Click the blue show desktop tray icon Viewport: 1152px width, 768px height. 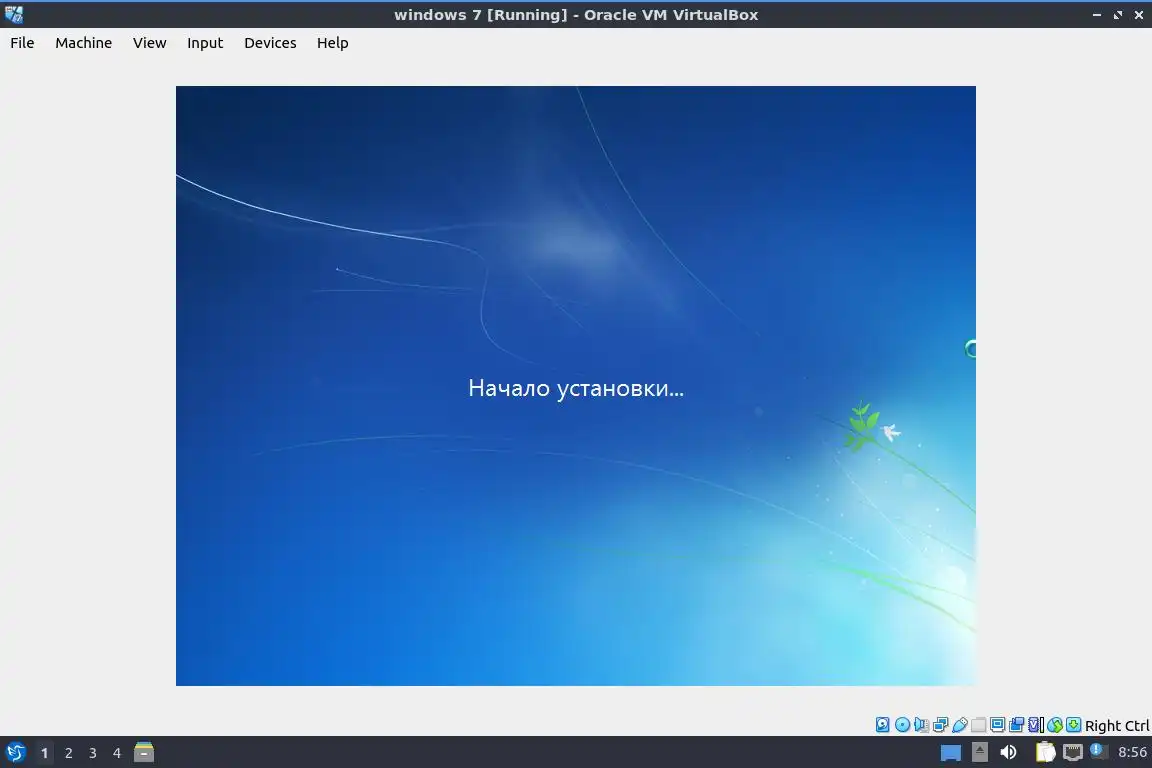click(951, 752)
